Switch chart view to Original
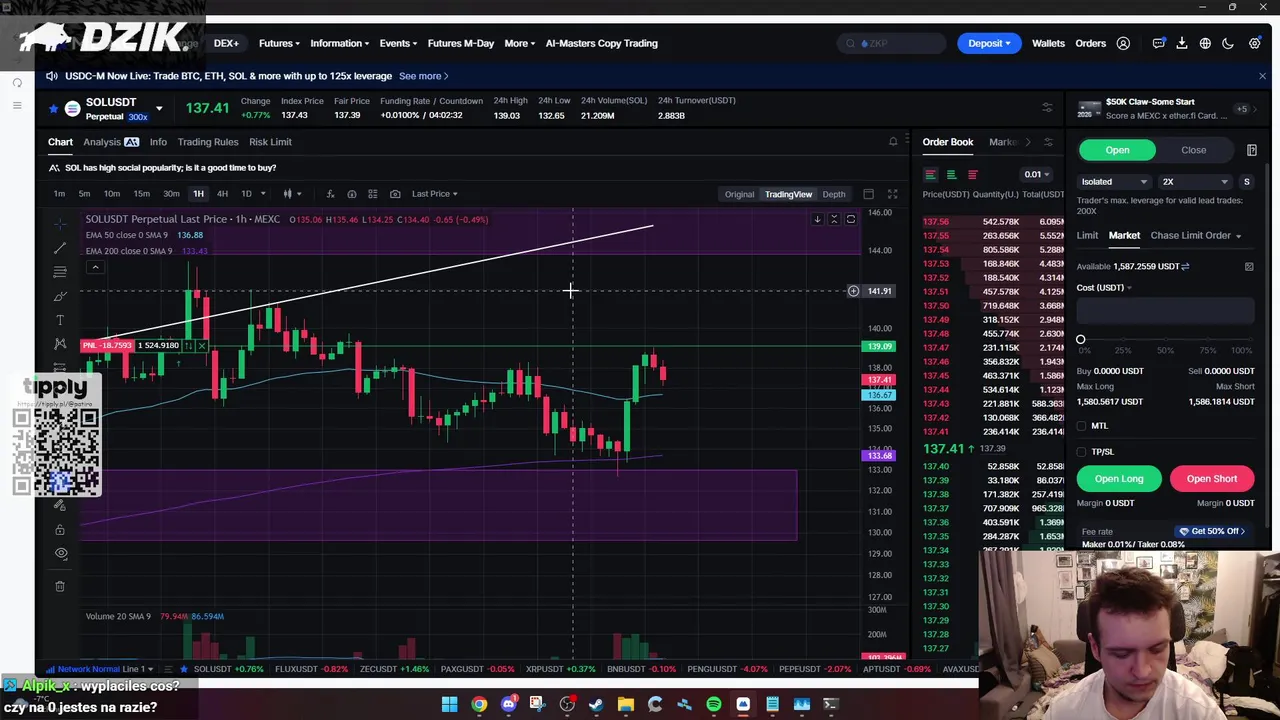The height and width of the screenshot is (720, 1280). 739,194
